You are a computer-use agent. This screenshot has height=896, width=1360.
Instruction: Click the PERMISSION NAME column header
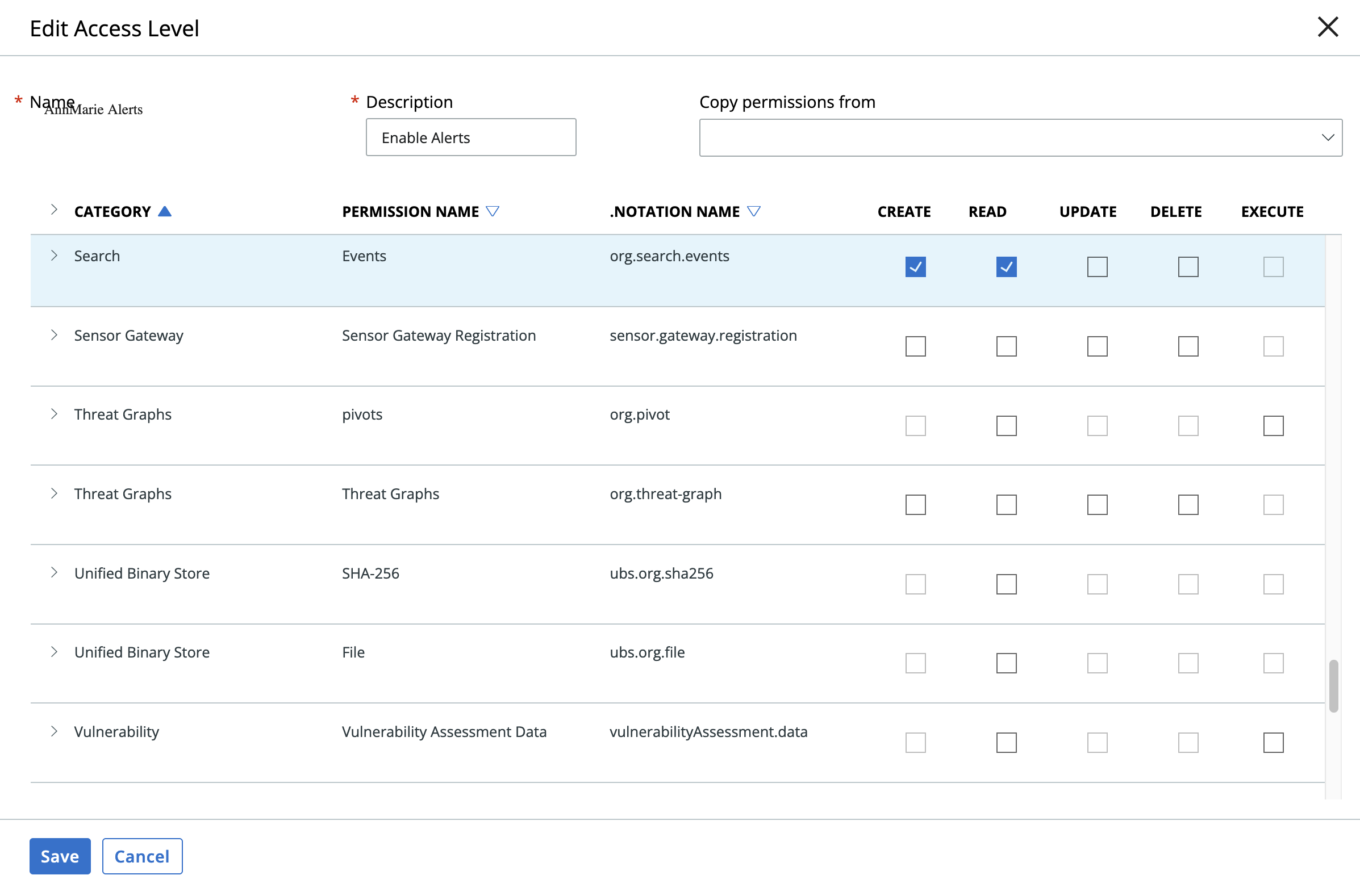pos(410,211)
